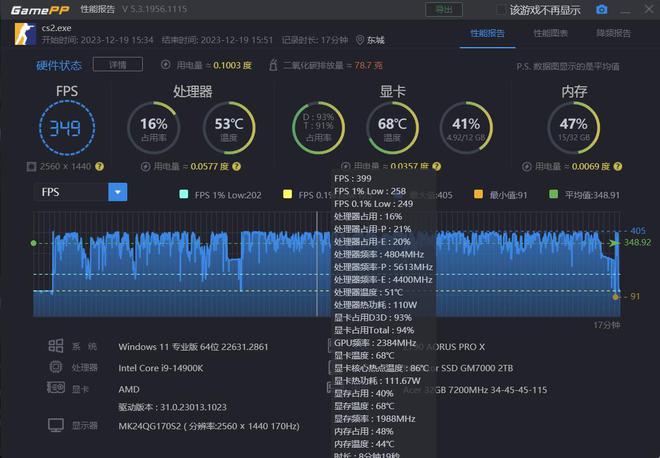Click the FPS 1% Low legend swatch
660x458 pixels.
(184, 194)
